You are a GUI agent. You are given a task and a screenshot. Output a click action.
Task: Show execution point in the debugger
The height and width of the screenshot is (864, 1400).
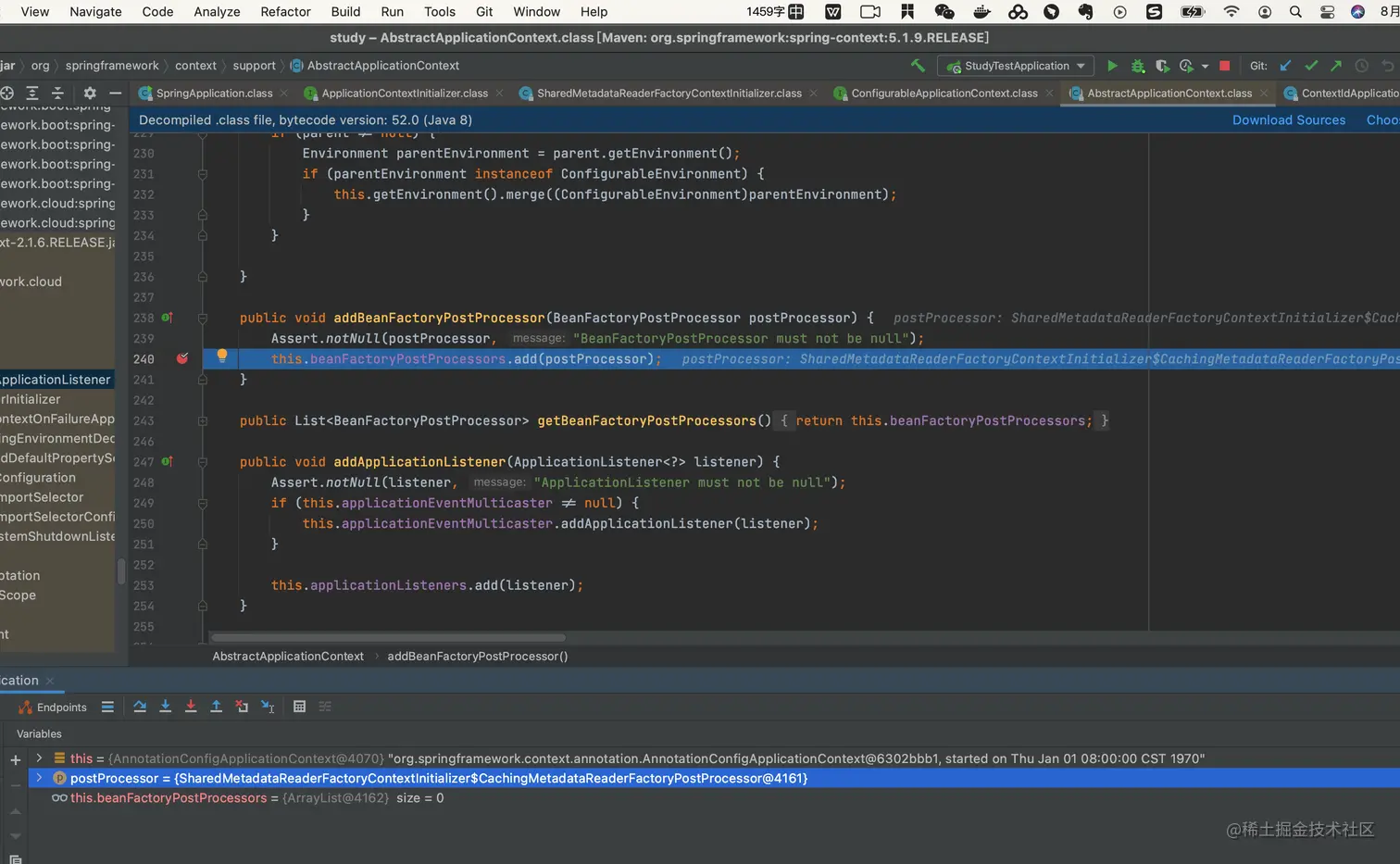107,707
